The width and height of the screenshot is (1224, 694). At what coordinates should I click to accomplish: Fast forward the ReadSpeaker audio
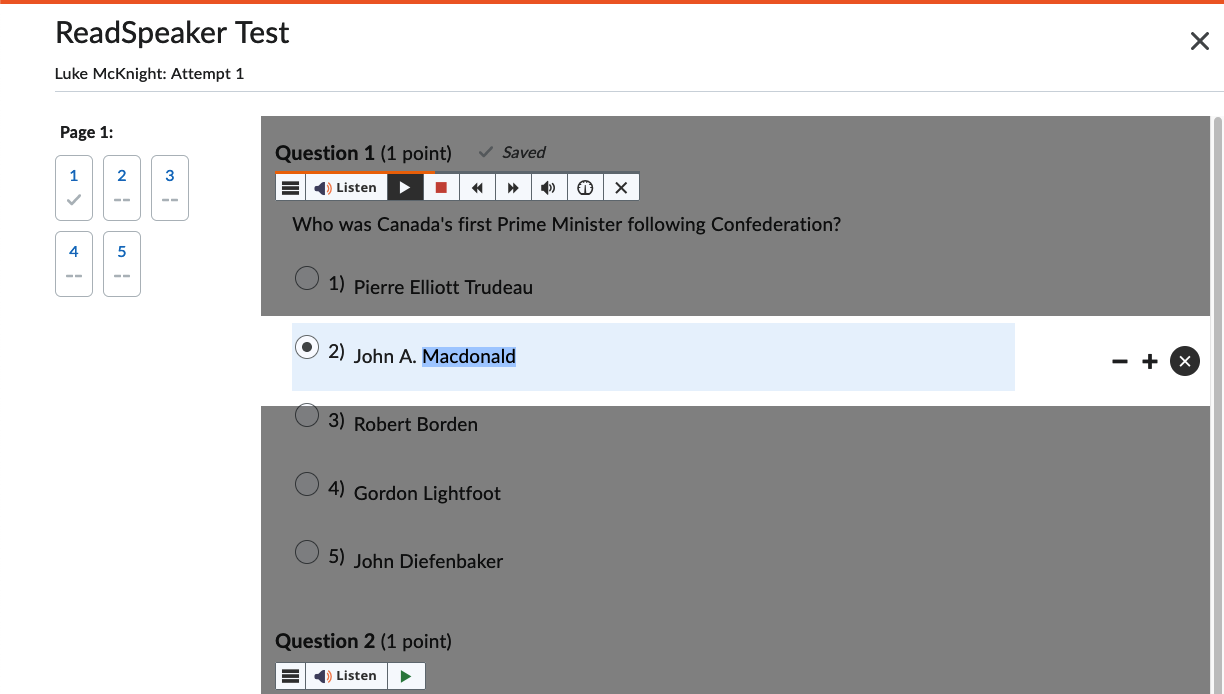tap(513, 187)
